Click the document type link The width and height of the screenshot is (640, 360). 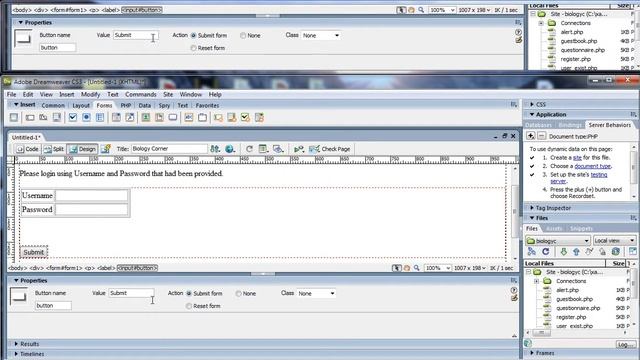[593, 166]
